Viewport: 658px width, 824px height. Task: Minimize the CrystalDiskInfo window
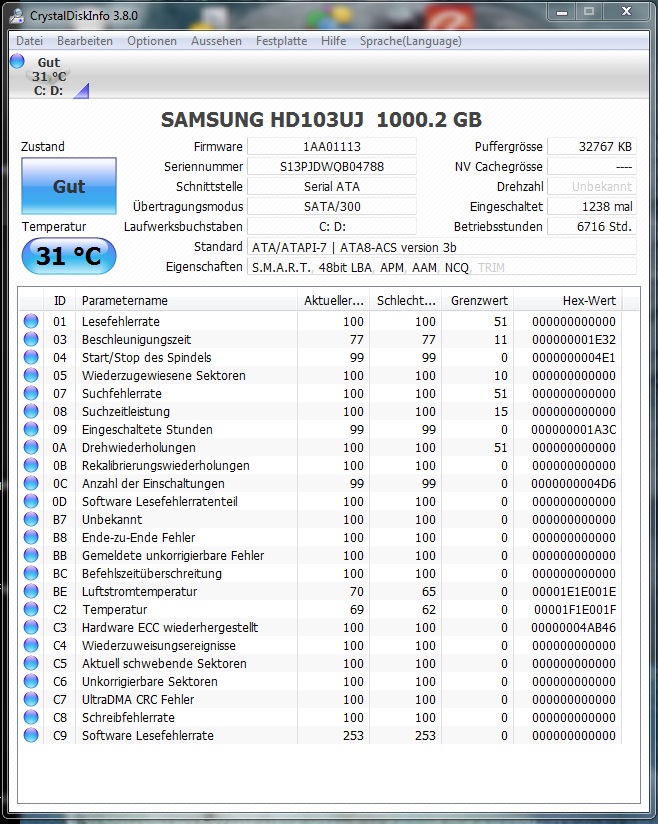tap(562, 11)
